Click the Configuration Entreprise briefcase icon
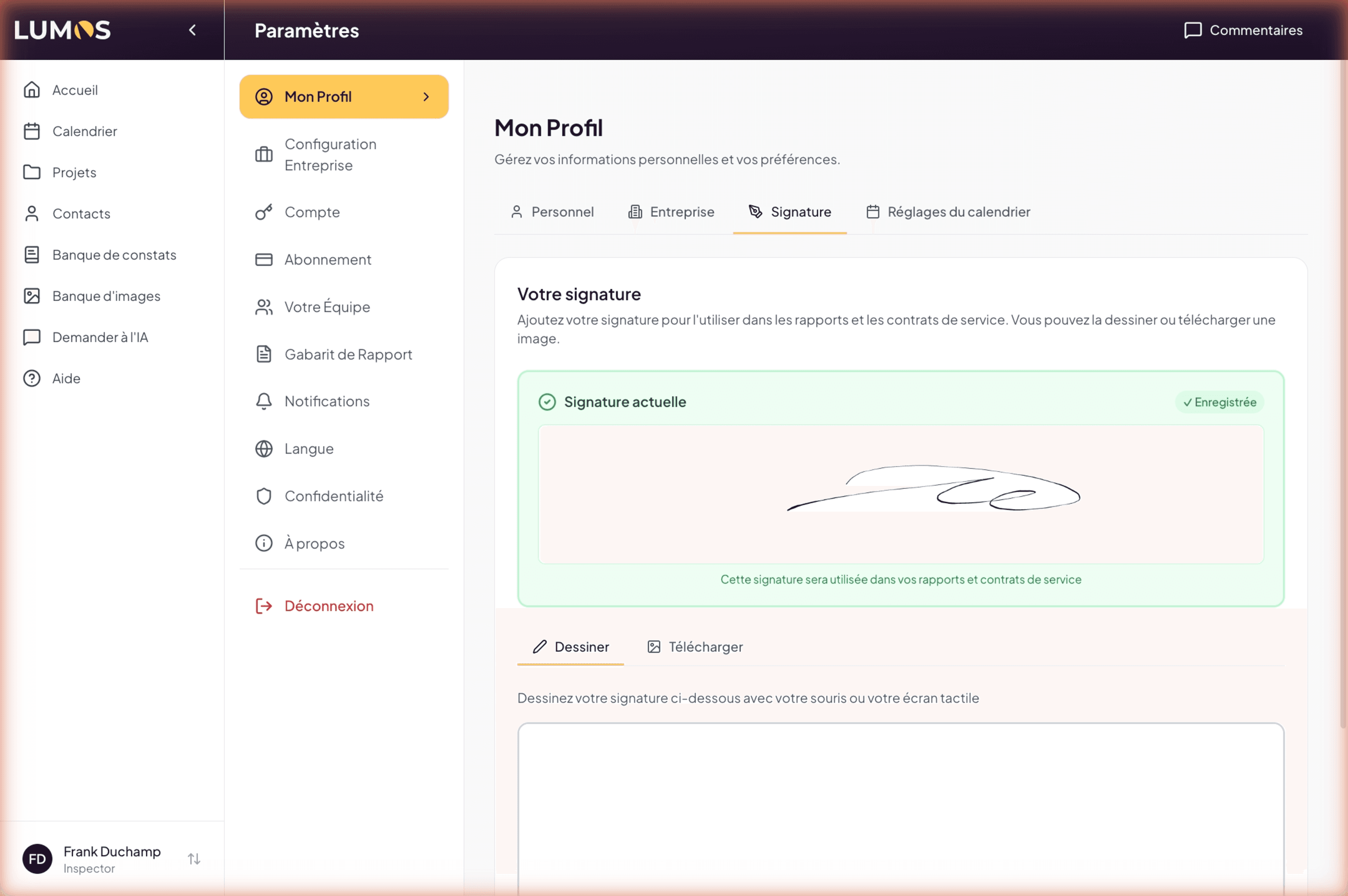Viewport: 1348px width, 896px height. point(264,154)
